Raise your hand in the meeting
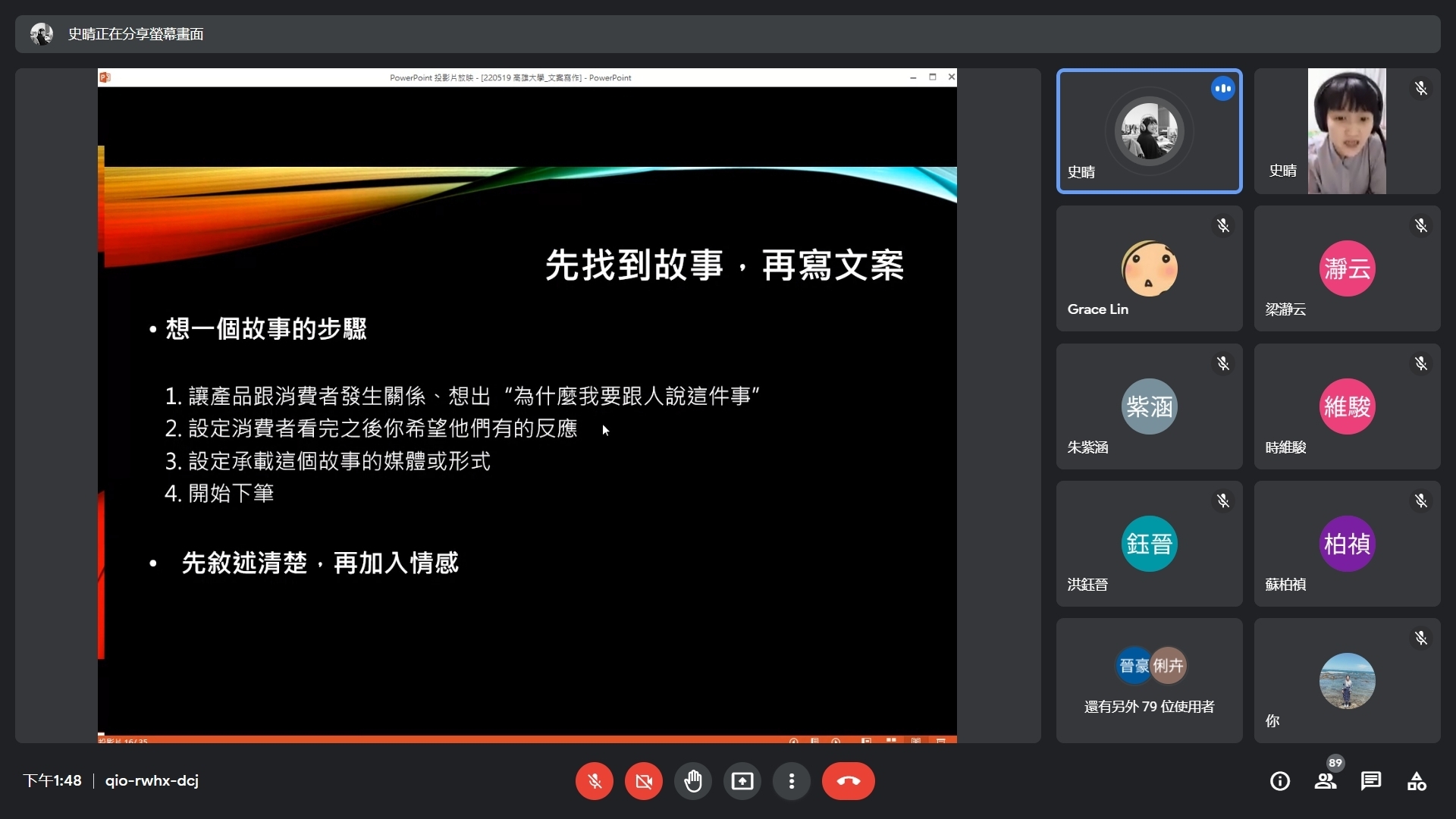This screenshot has width=1456, height=819. point(693,780)
